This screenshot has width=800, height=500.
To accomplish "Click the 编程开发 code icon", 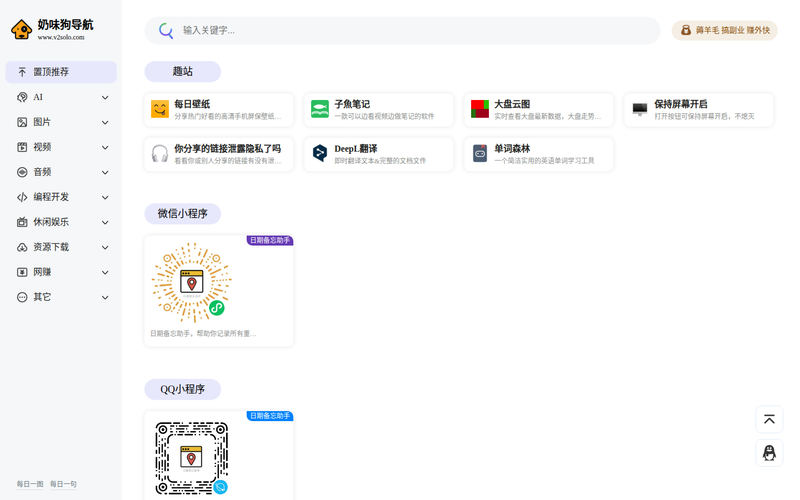I will point(22,197).
